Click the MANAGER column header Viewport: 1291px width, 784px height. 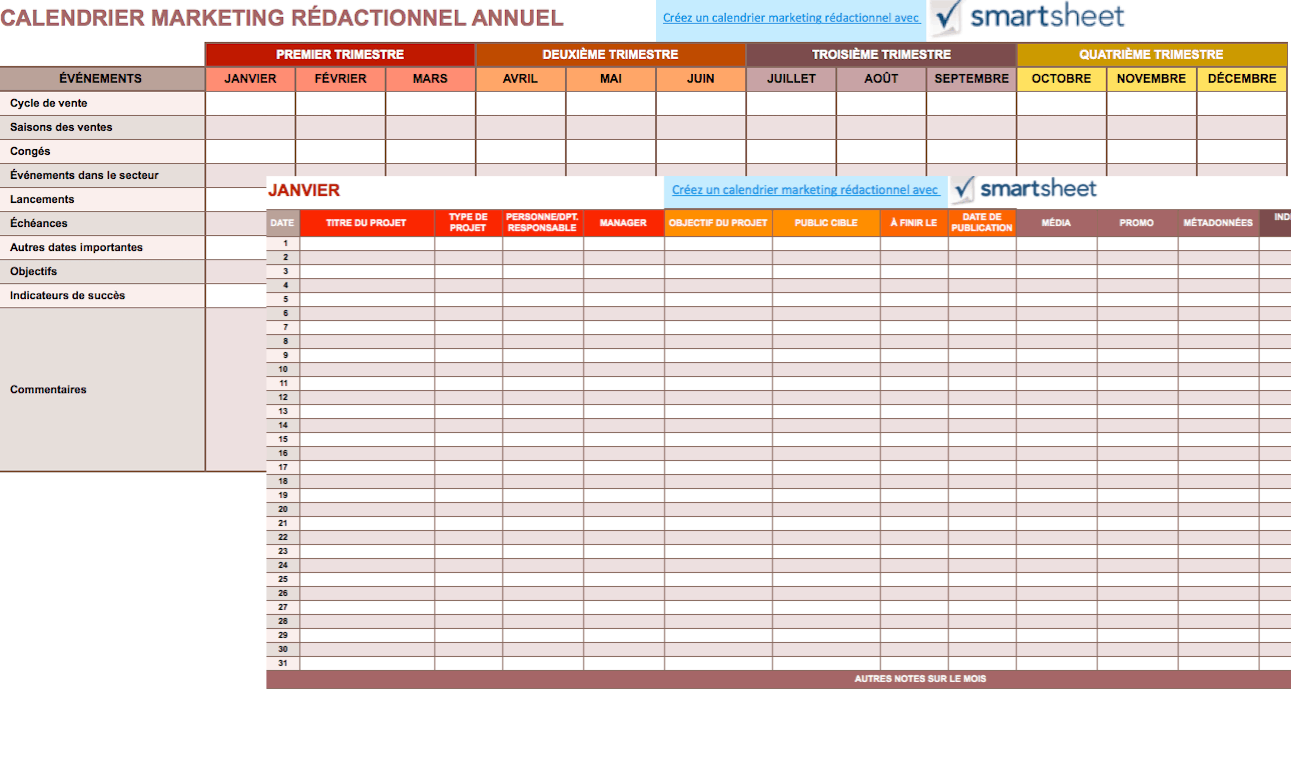point(623,223)
